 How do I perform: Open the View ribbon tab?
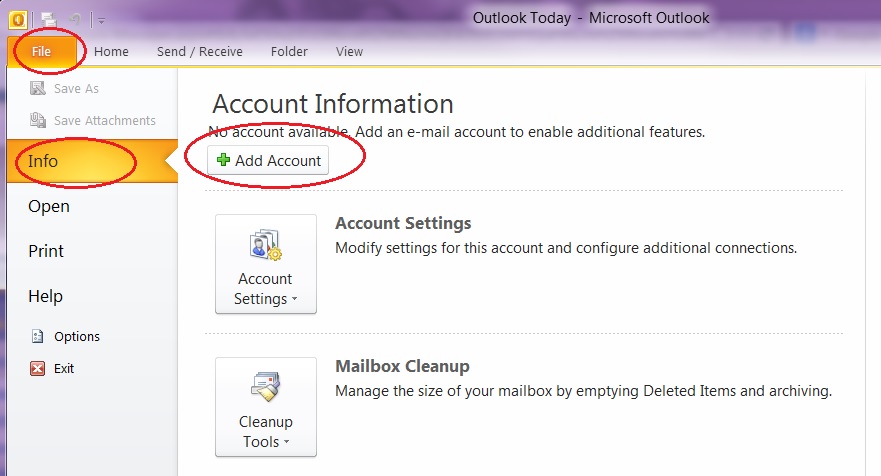pyautogui.click(x=349, y=52)
